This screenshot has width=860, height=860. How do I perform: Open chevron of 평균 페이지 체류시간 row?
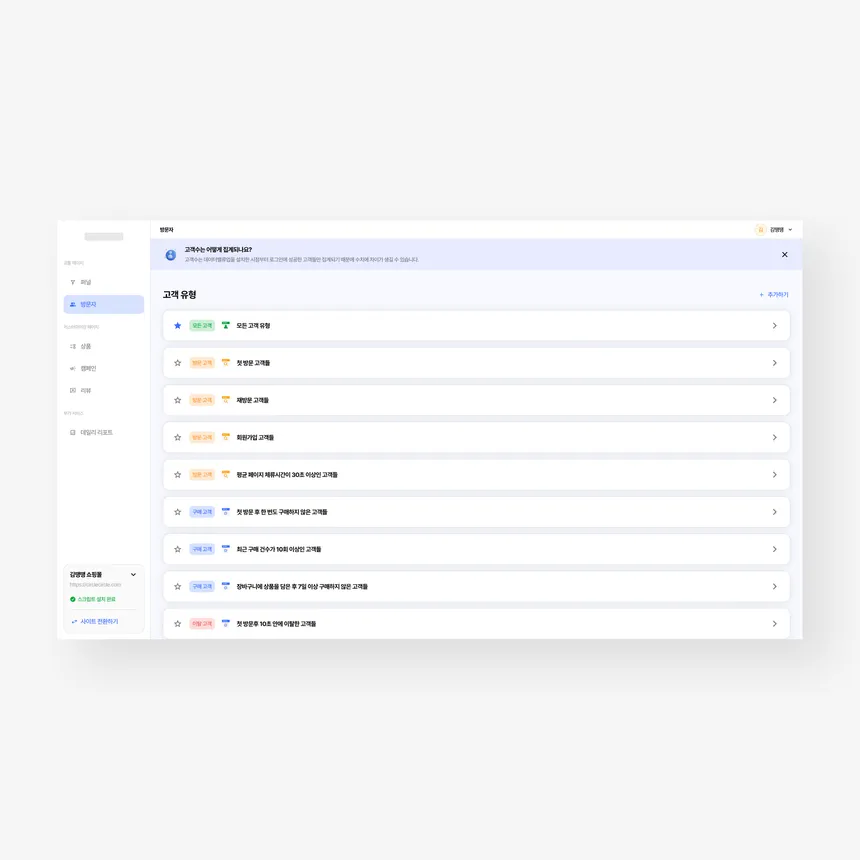click(774, 475)
